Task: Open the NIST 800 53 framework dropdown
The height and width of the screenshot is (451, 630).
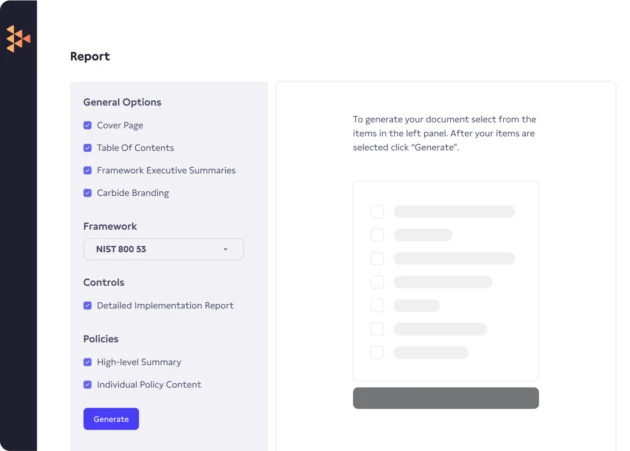Action: pyautogui.click(x=163, y=249)
